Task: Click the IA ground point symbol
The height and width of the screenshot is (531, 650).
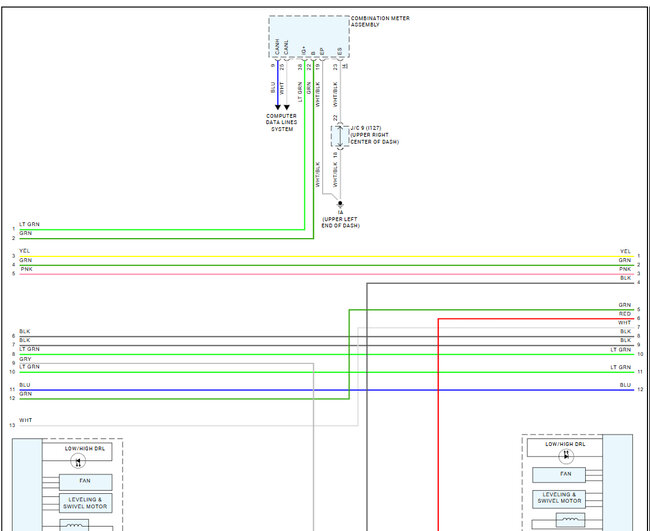Action: click(x=340, y=204)
